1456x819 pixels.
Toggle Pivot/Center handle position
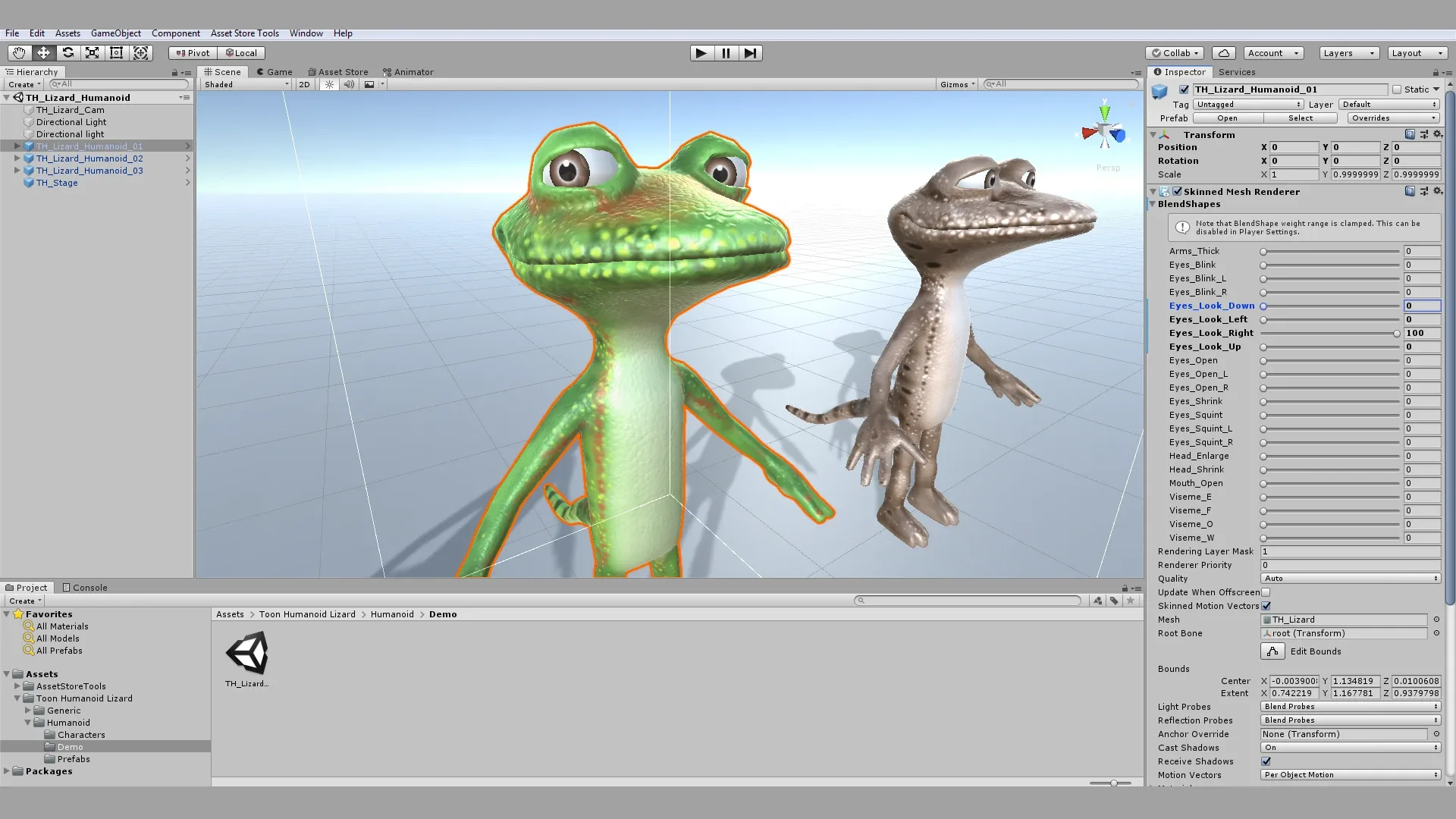click(x=193, y=53)
